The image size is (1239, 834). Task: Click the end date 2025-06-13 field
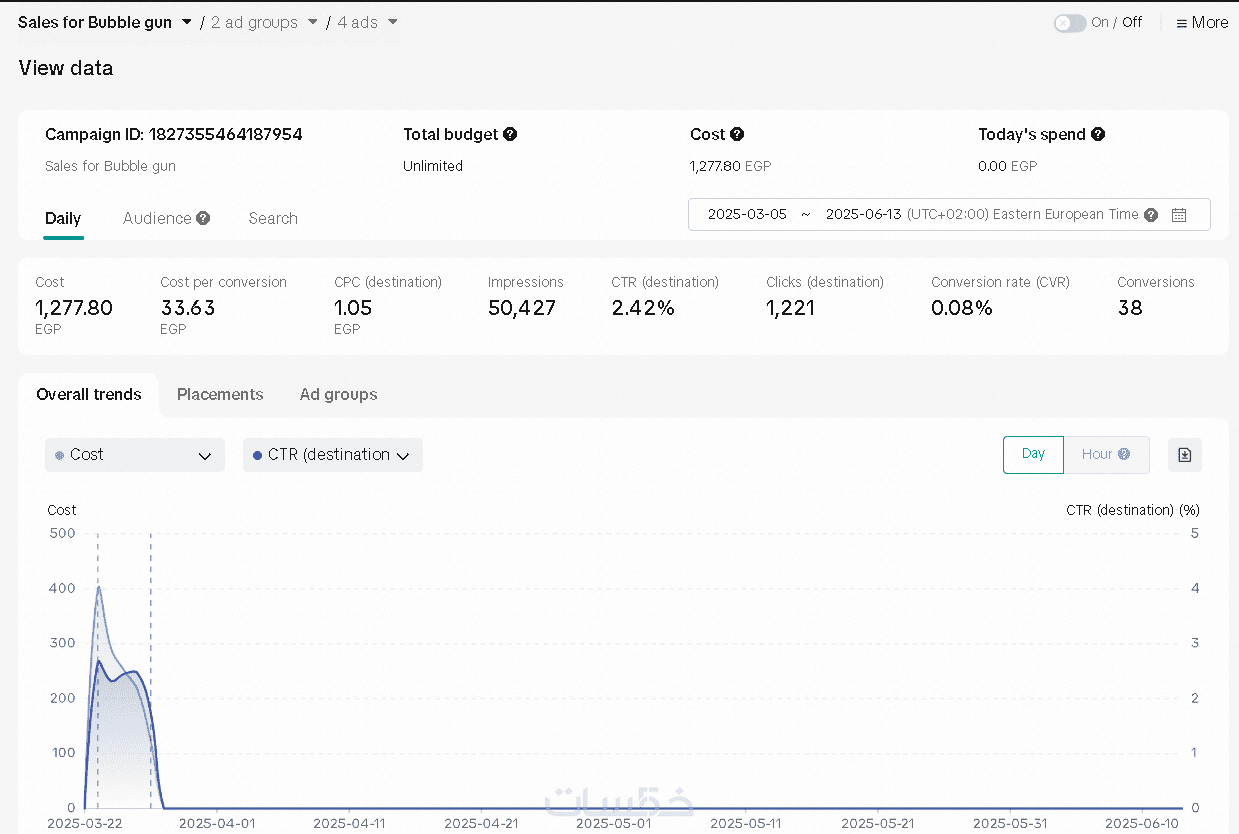tap(863, 214)
